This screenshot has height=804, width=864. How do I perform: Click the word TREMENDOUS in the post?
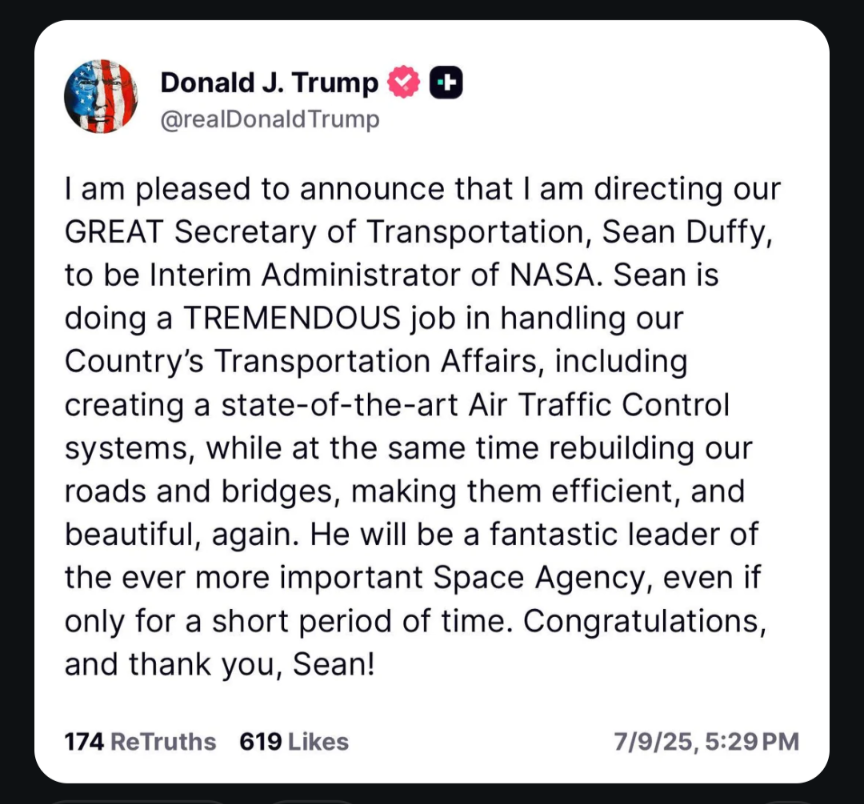[x=292, y=318]
